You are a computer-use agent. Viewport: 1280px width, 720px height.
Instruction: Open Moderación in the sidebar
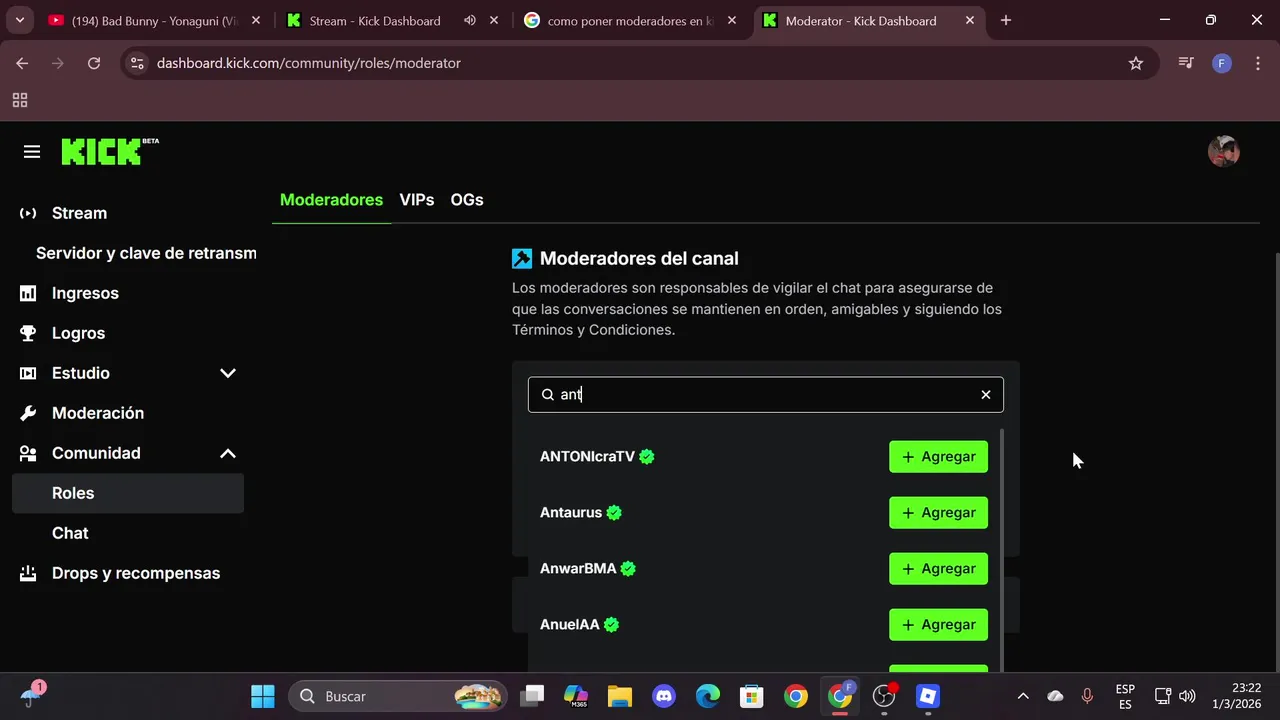click(x=128, y=413)
